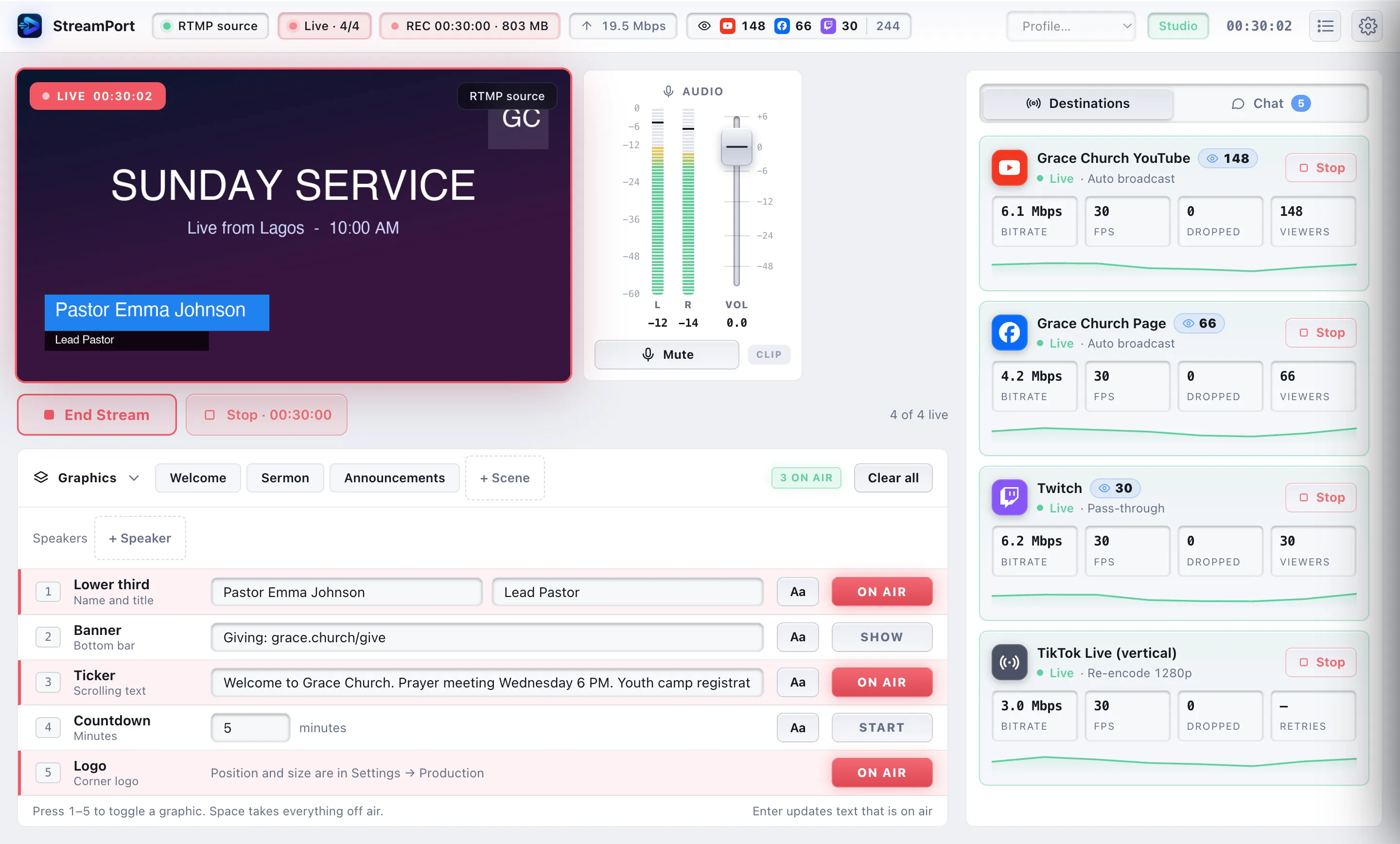This screenshot has height=844, width=1400.
Task: Edit the Banner text field
Action: click(487, 637)
